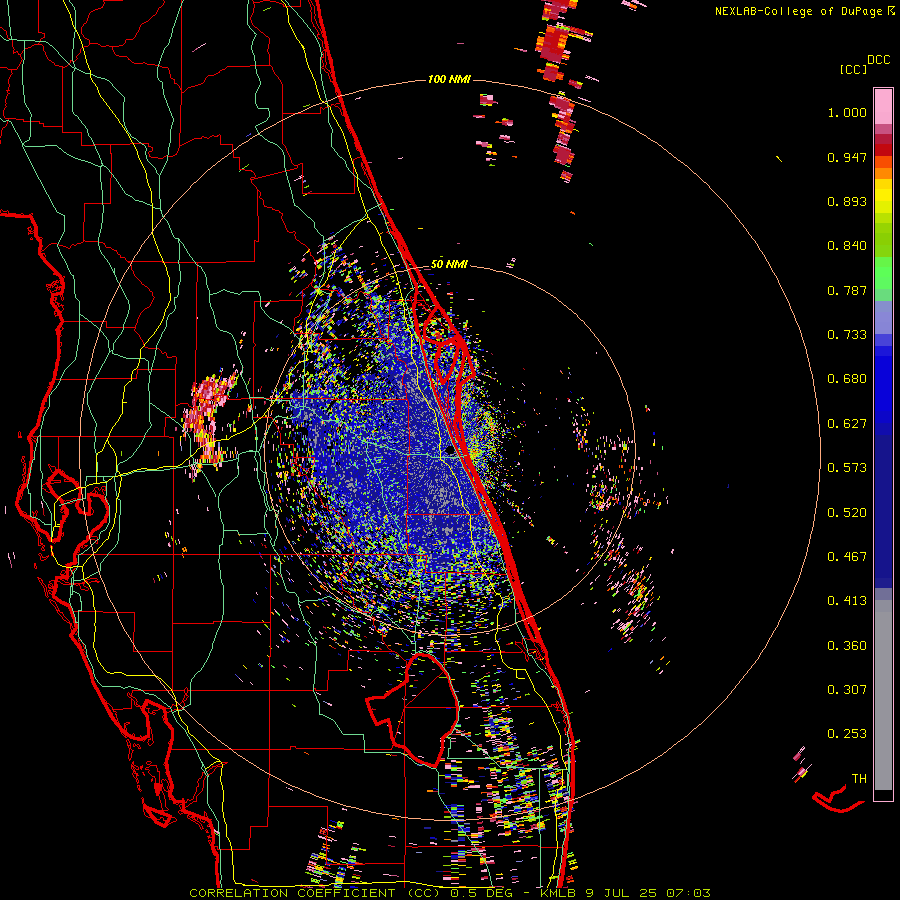Click the 0.627 value on the color scale
Screen dimensions: 900x900
tap(847, 424)
